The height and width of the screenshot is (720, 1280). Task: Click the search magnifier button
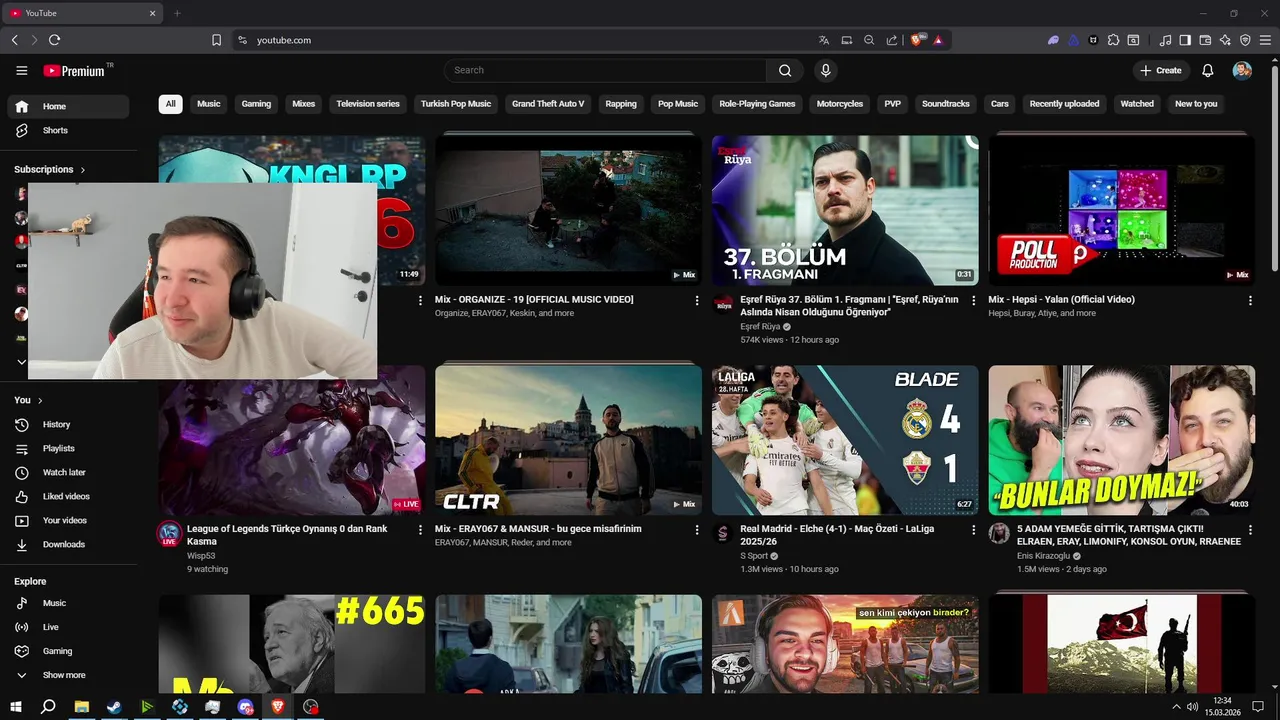click(x=785, y=70)
